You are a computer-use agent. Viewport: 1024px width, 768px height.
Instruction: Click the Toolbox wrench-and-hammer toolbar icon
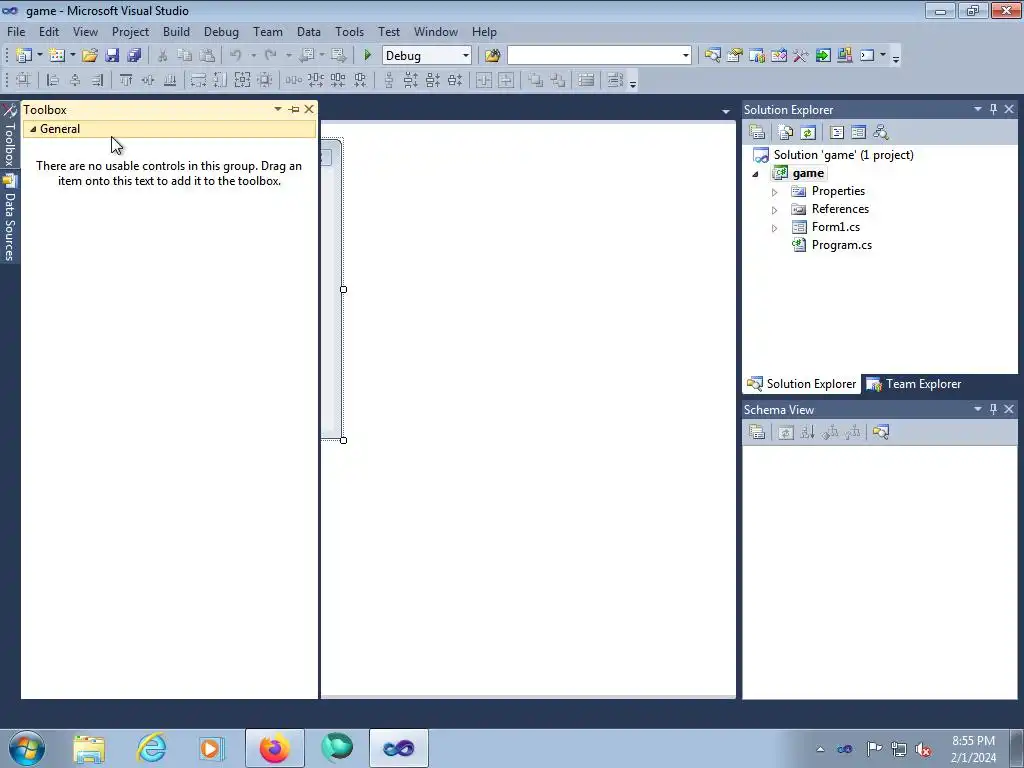pos(801,56)
